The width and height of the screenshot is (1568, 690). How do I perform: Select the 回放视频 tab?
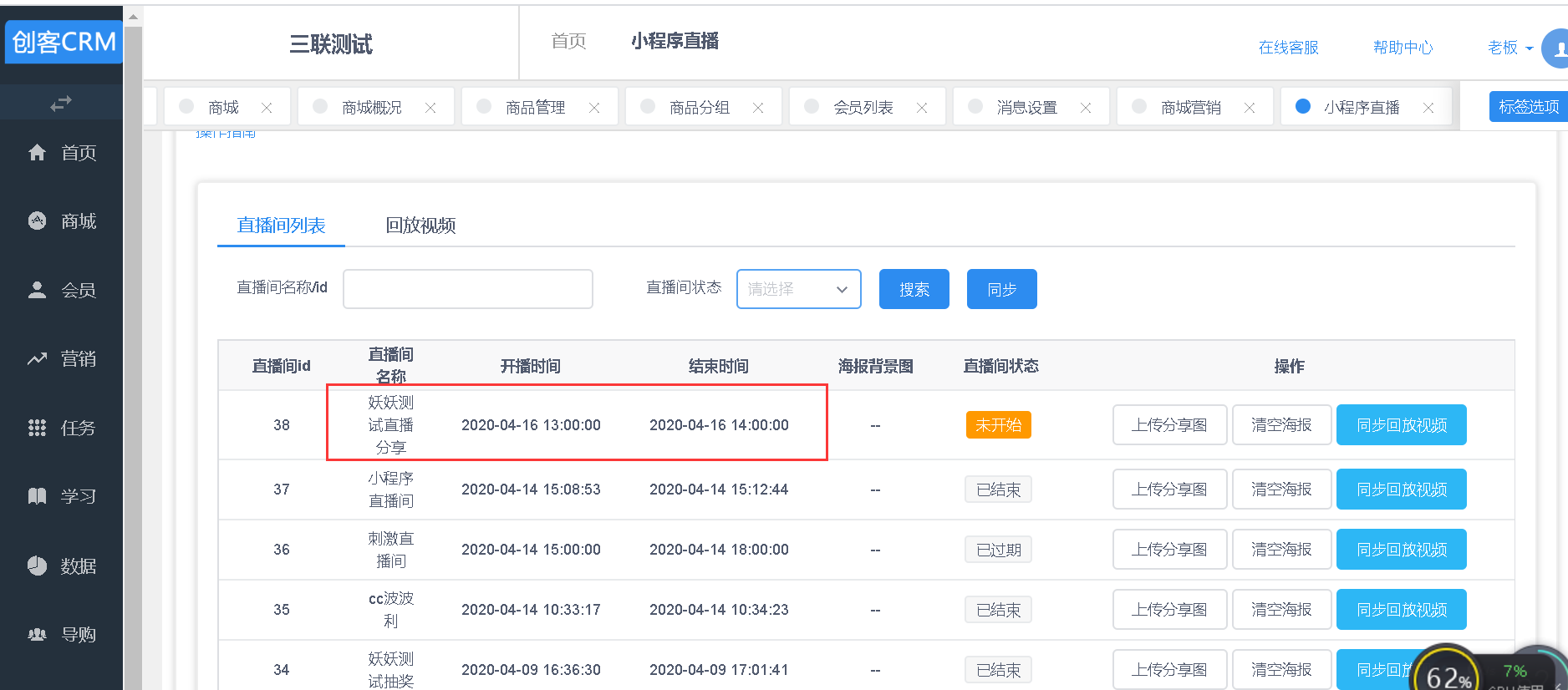[x=420, y=226]
